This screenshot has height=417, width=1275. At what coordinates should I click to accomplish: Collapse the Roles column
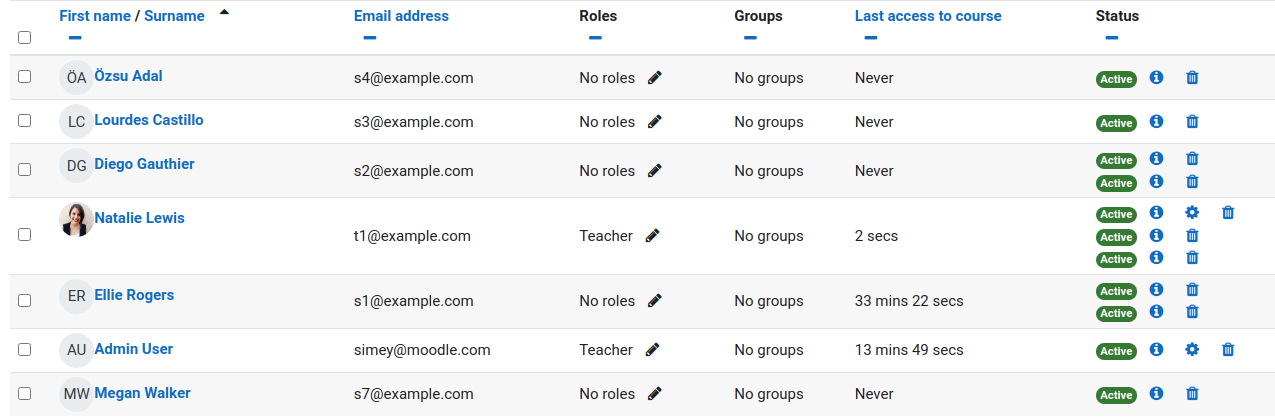[595, 38]
